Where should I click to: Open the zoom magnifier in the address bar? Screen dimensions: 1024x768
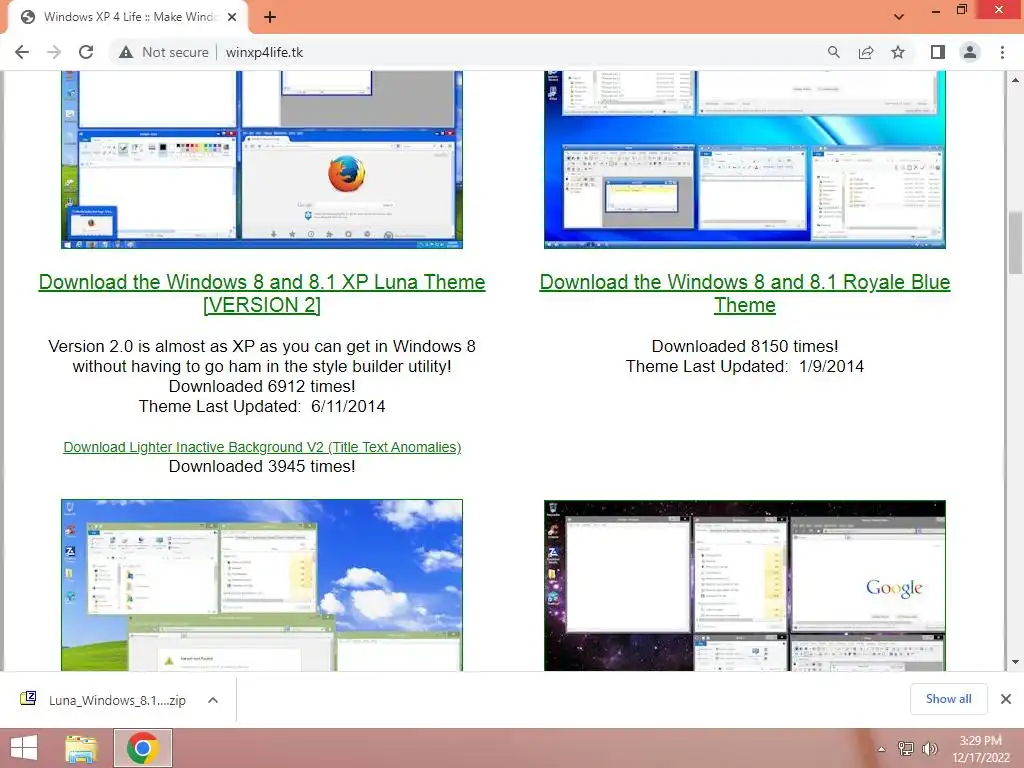coord(833,52)
